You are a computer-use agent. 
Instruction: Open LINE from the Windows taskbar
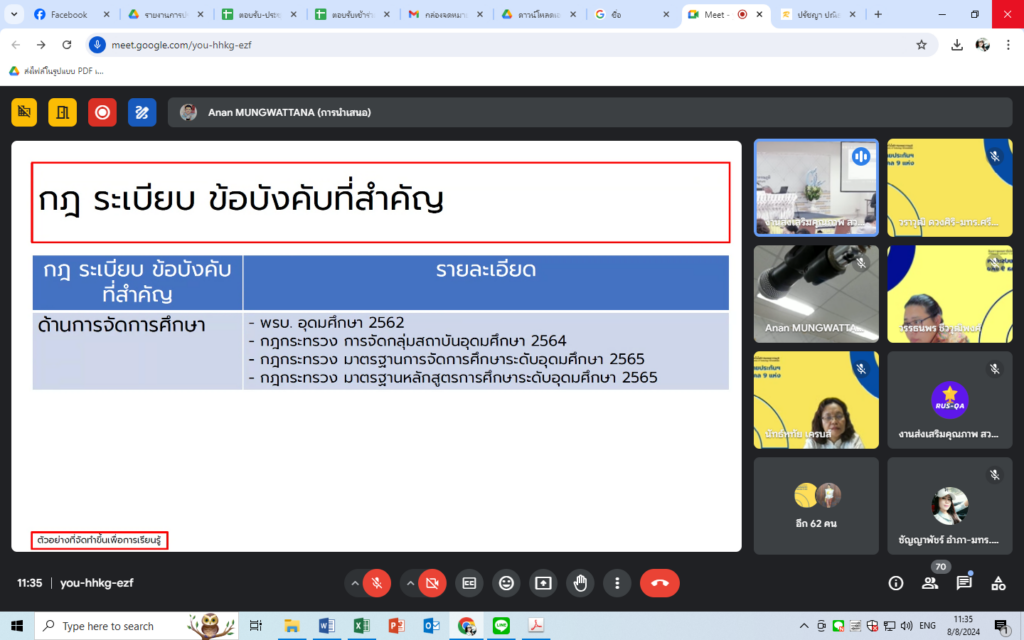point(501,626)
